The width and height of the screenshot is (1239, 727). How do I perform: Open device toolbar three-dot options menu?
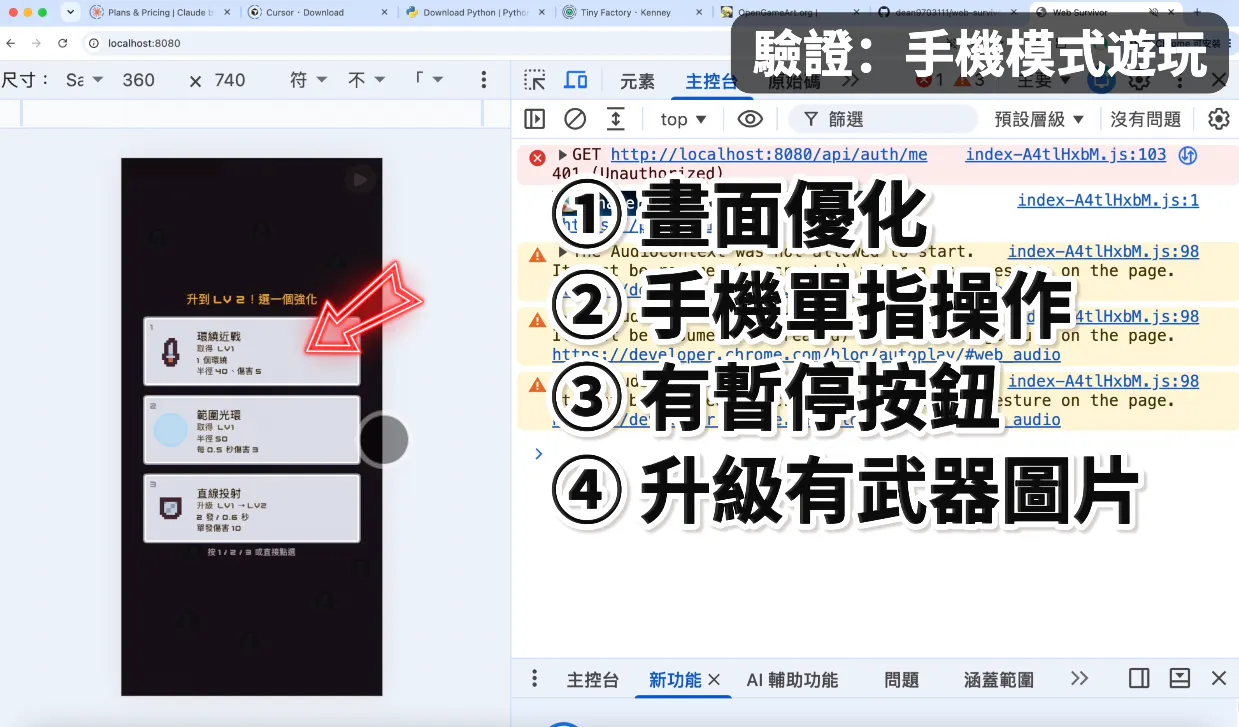pyautogui.click(x=484, y=80)
